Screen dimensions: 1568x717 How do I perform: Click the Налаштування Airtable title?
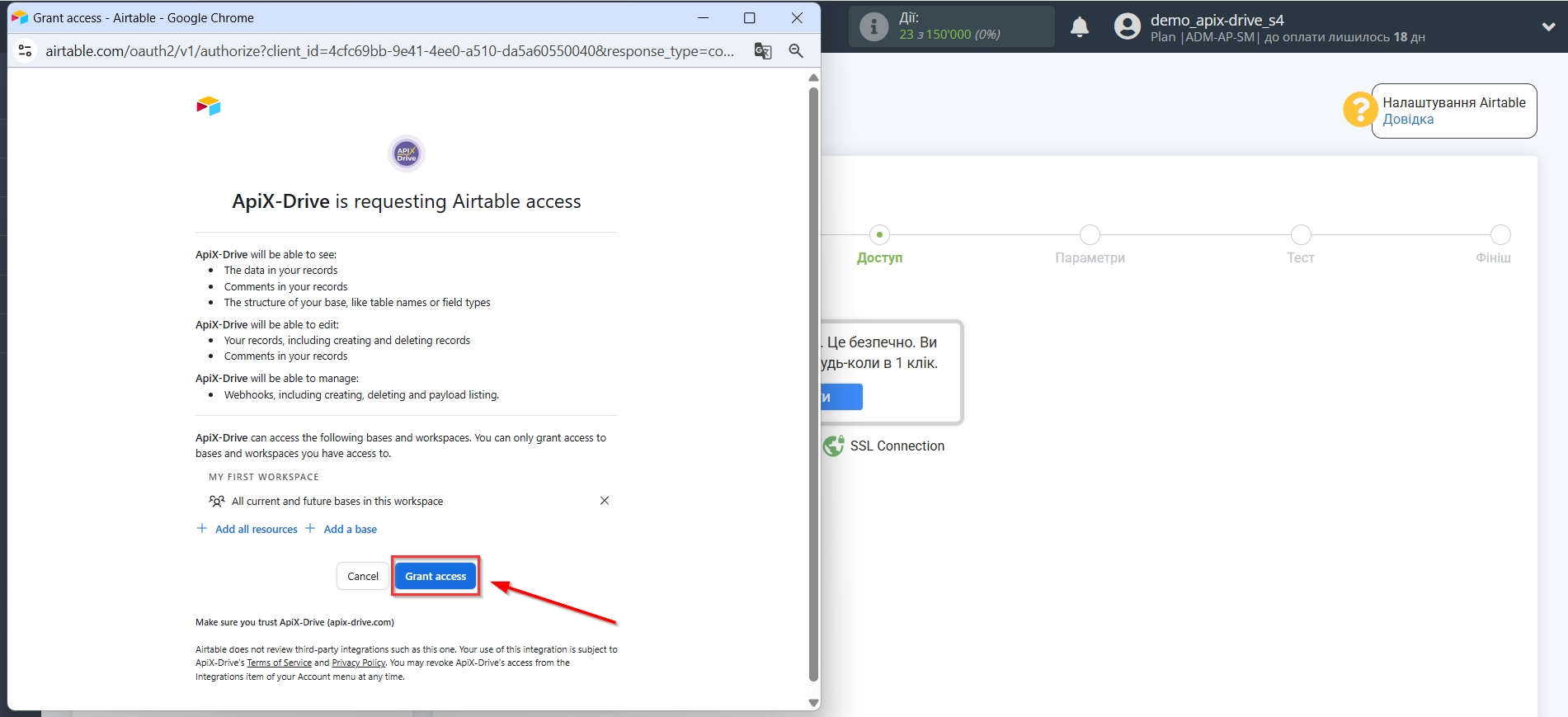click(1454, 102)
